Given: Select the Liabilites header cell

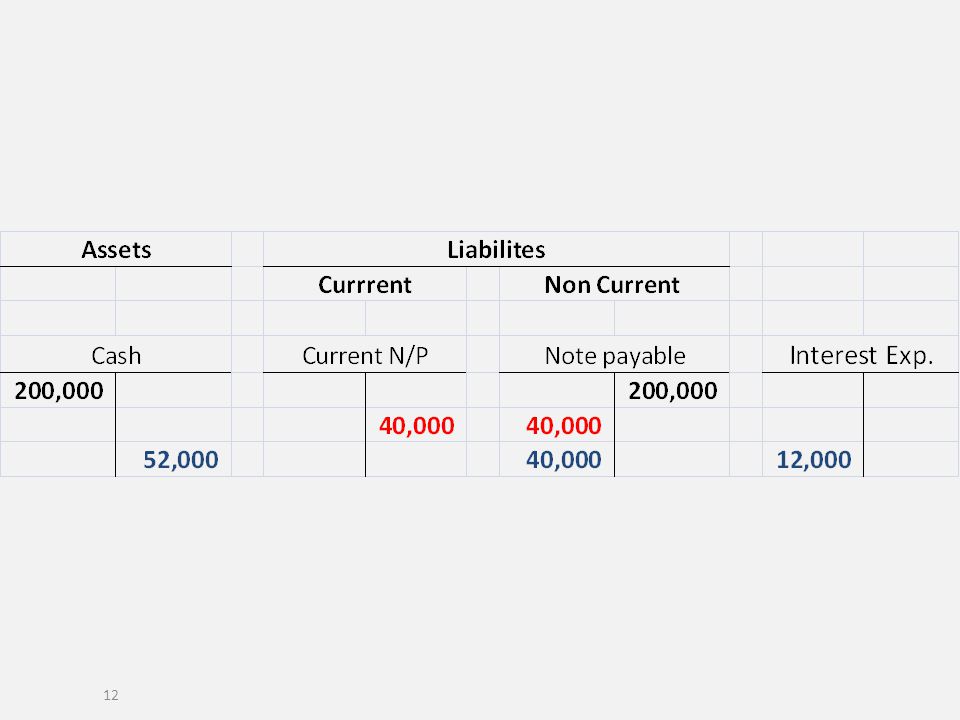Looking at the screenshot, I should click(496, 249).
